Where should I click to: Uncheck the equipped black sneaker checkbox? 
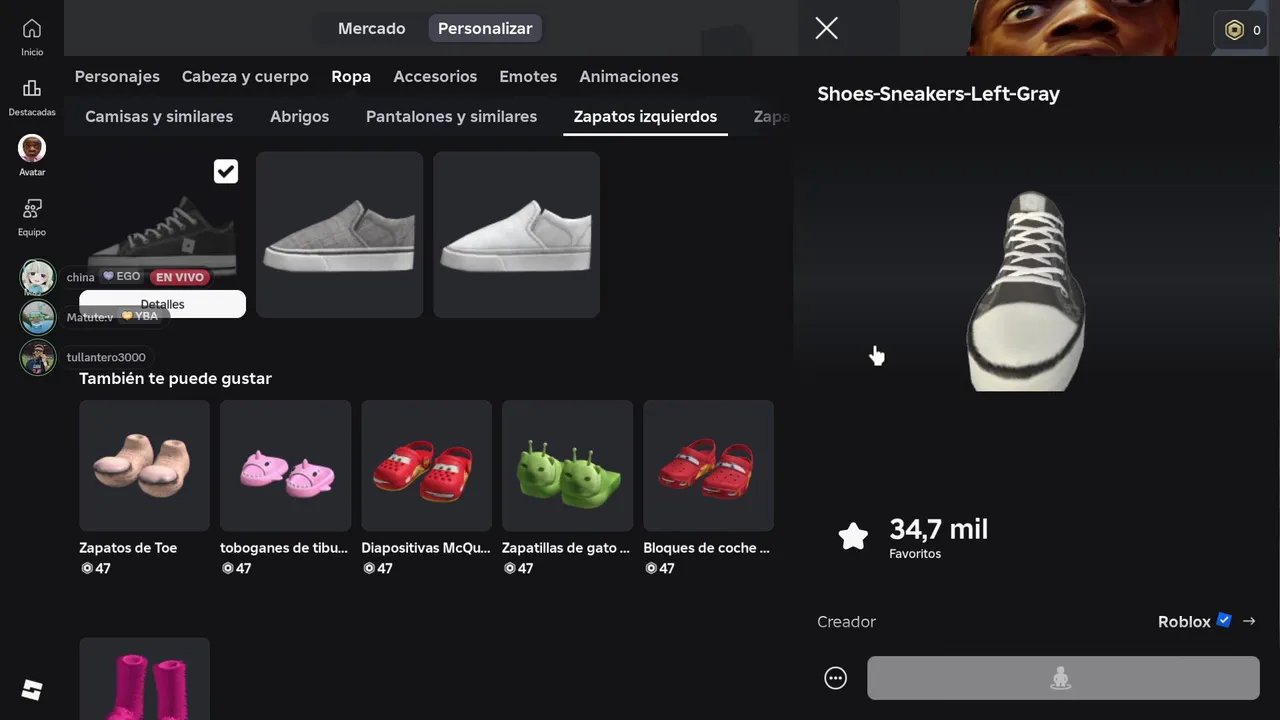(x=226, y=171)
